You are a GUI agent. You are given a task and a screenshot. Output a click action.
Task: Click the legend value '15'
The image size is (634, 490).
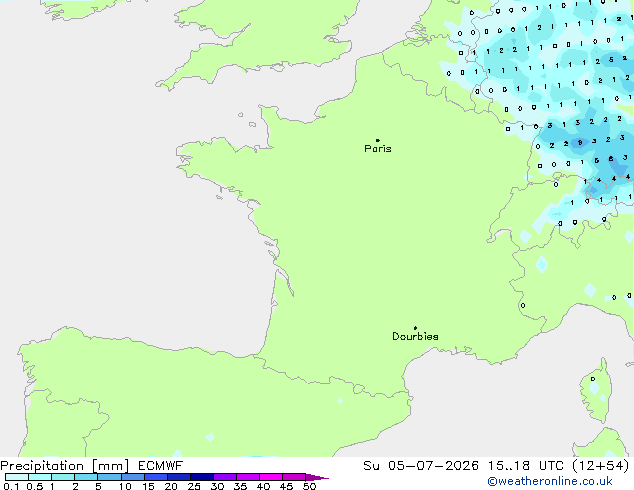click(x=148, y=486)
